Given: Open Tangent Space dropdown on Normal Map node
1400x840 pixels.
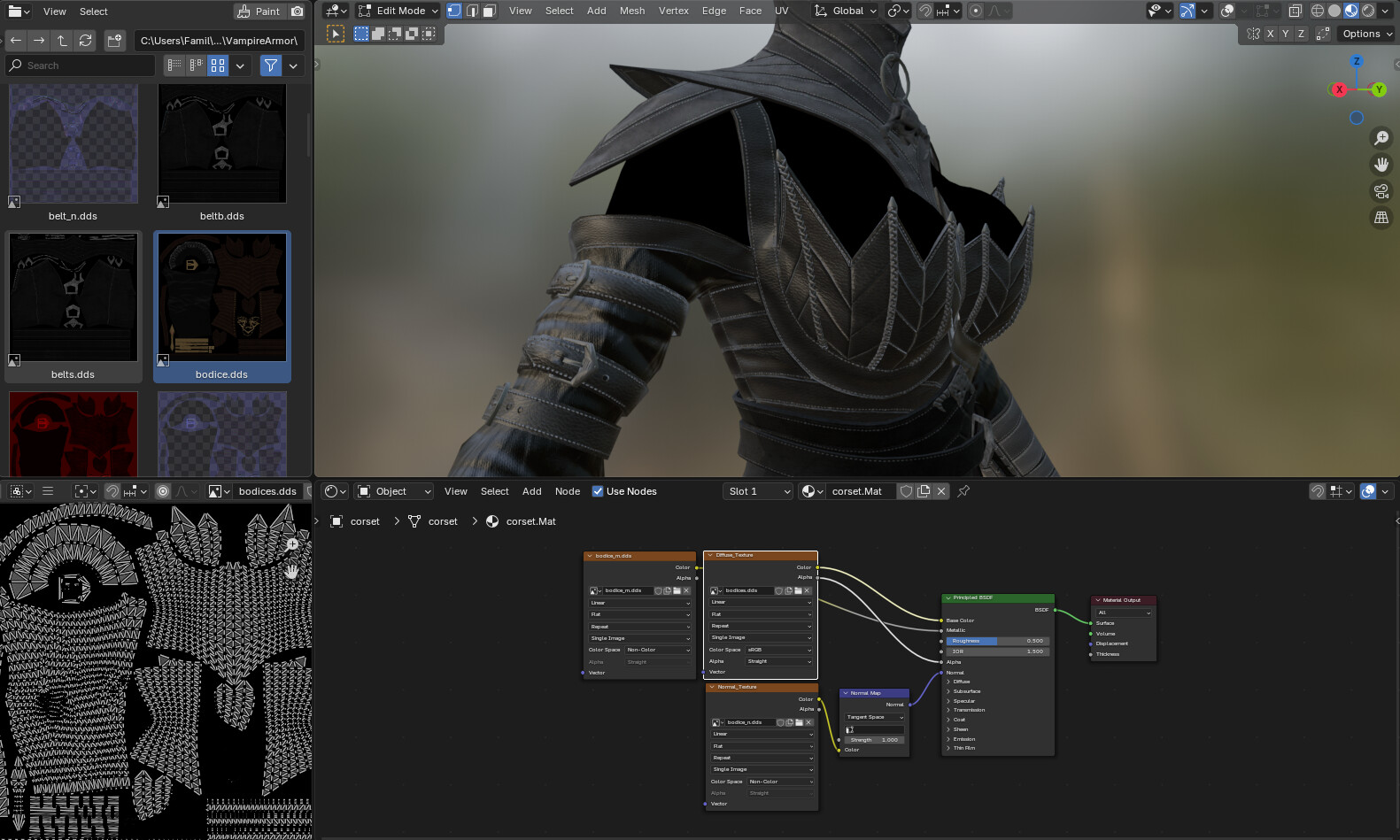Looking at the screenshot, I should tap(874, 717).
